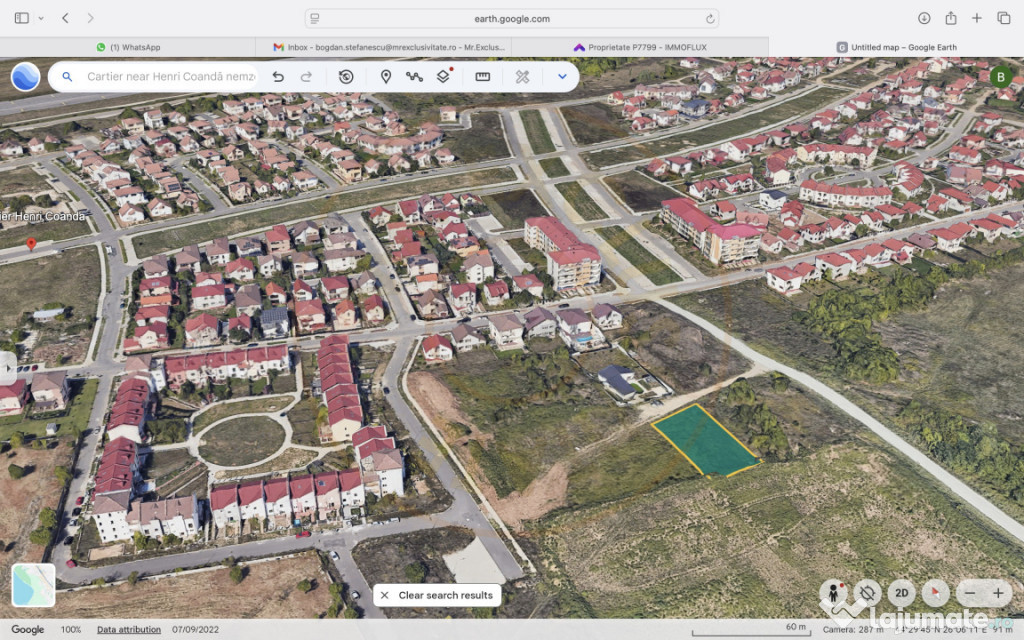This screenshot has height=640, width=1024.
Task: Click the undo arrow in Earth toolbar
Action: [278, 76]
